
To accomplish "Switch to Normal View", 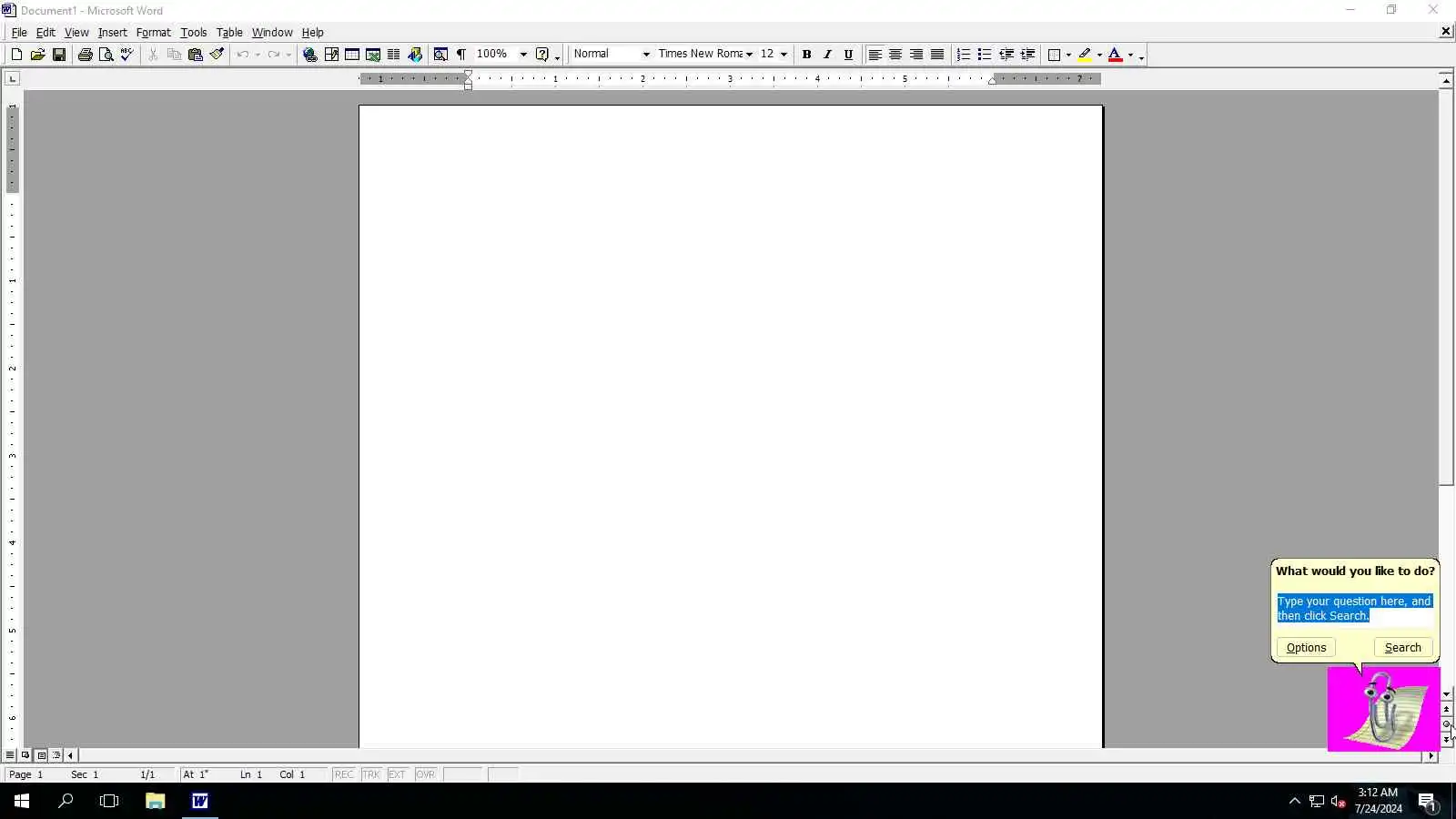I will (10, 755).
